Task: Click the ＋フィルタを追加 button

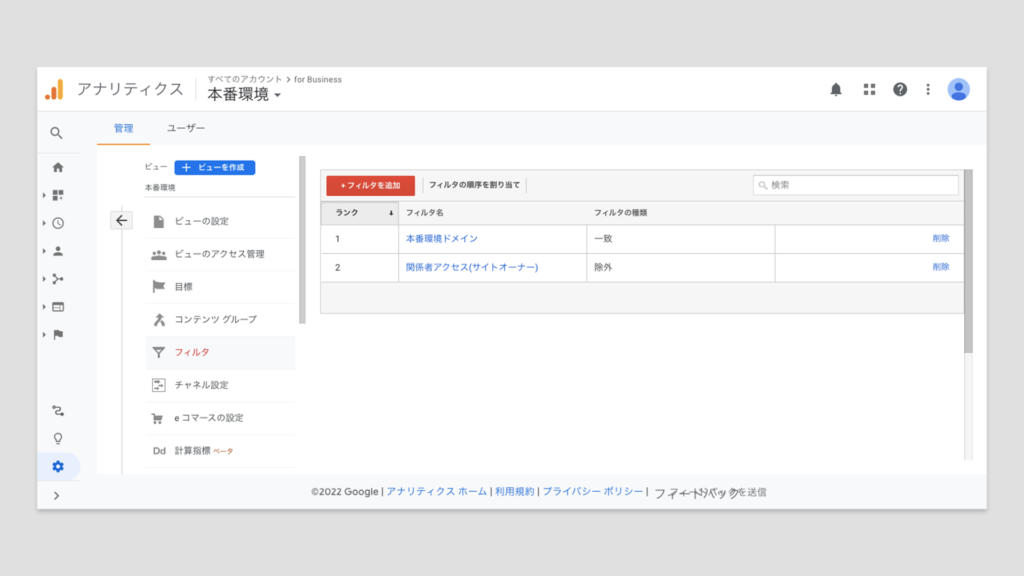Action: (x=370, y=185)
